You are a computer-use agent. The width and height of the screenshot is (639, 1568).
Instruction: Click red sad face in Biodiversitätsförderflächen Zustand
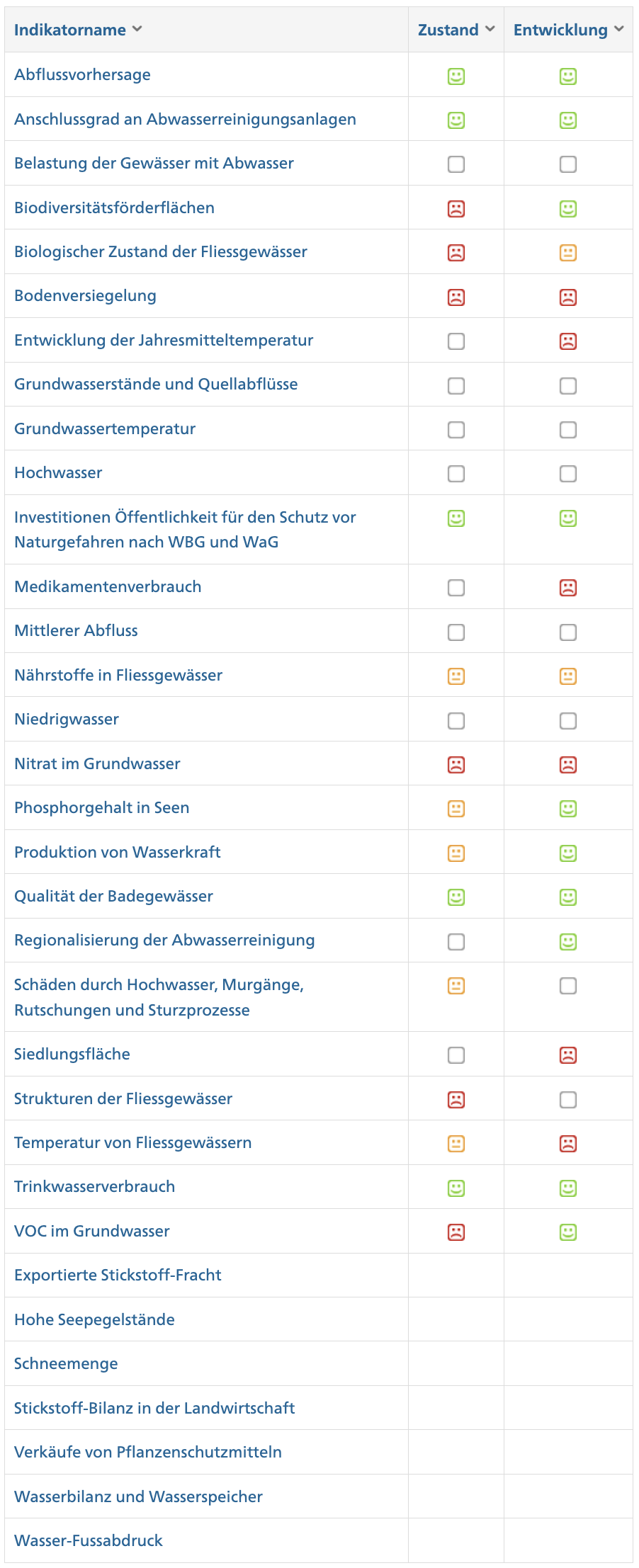tap(456, 209)
